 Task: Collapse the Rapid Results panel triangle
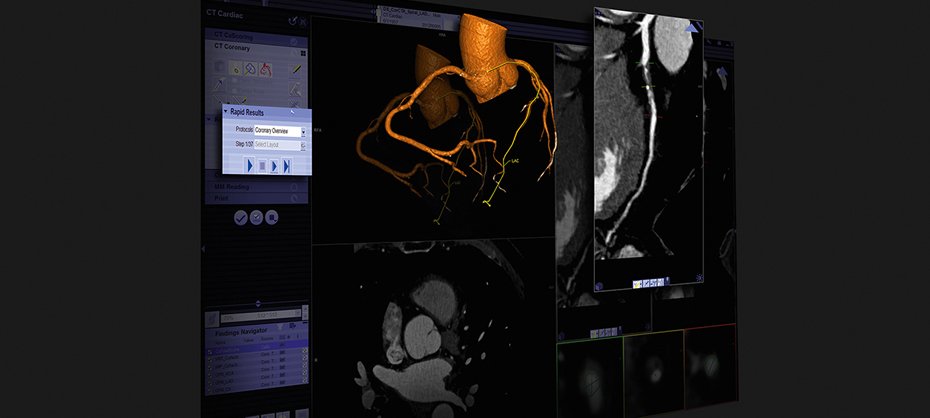tap(226, 111)
